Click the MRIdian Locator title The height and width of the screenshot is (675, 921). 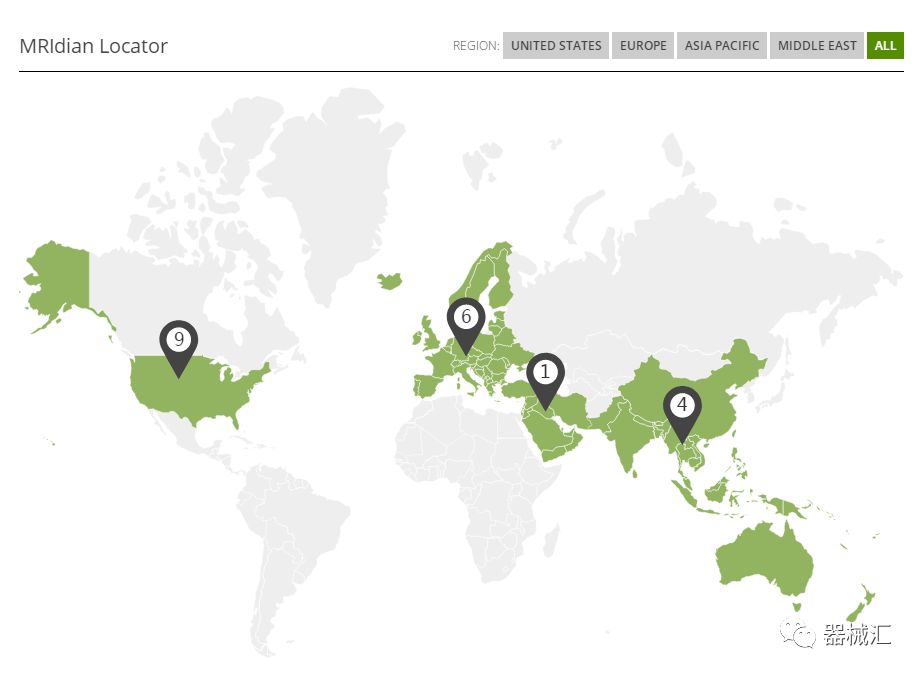tap(94, 46)
